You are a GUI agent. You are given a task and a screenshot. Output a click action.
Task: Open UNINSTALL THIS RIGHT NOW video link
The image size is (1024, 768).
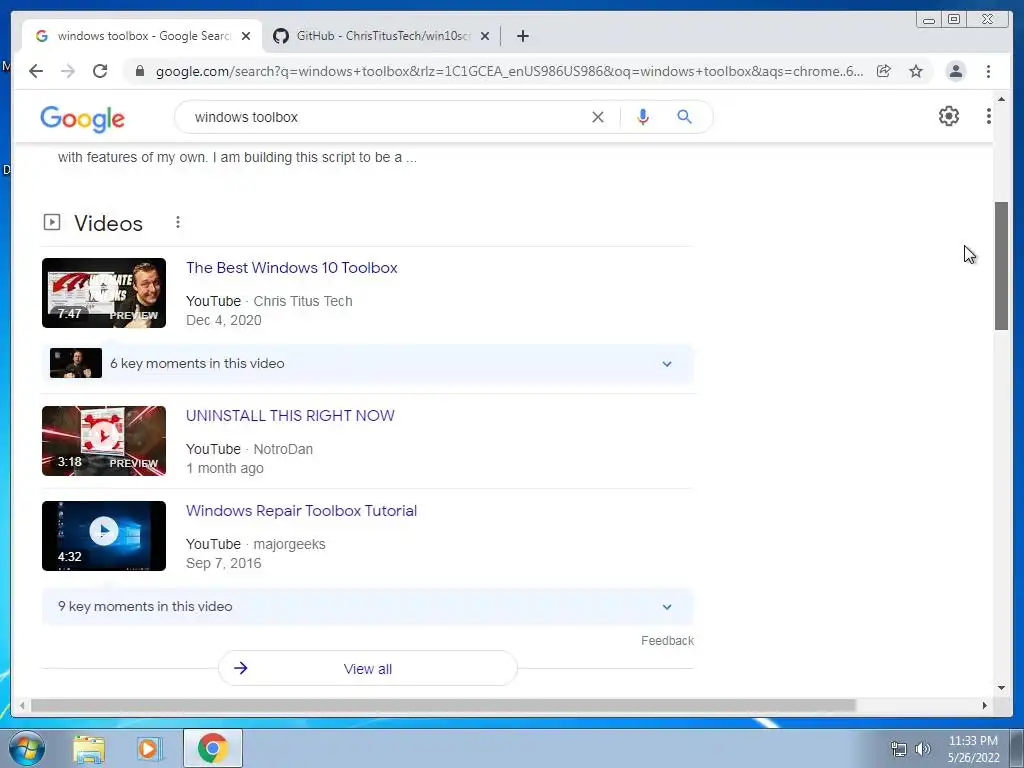(290, 416)
